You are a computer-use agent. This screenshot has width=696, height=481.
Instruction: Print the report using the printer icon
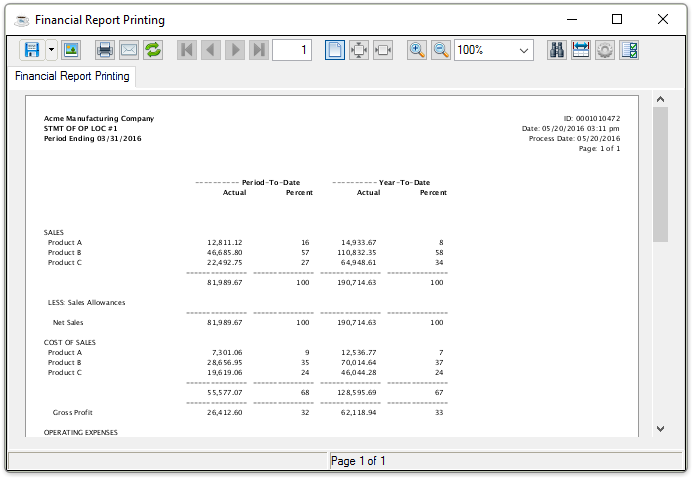(105, 50)
